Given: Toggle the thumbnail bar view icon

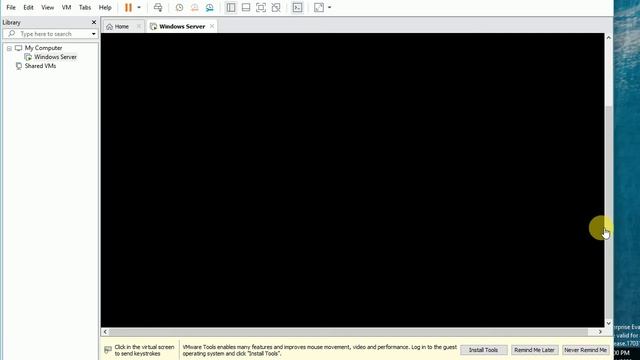Looking at the screenshot, I should point(246,7).
